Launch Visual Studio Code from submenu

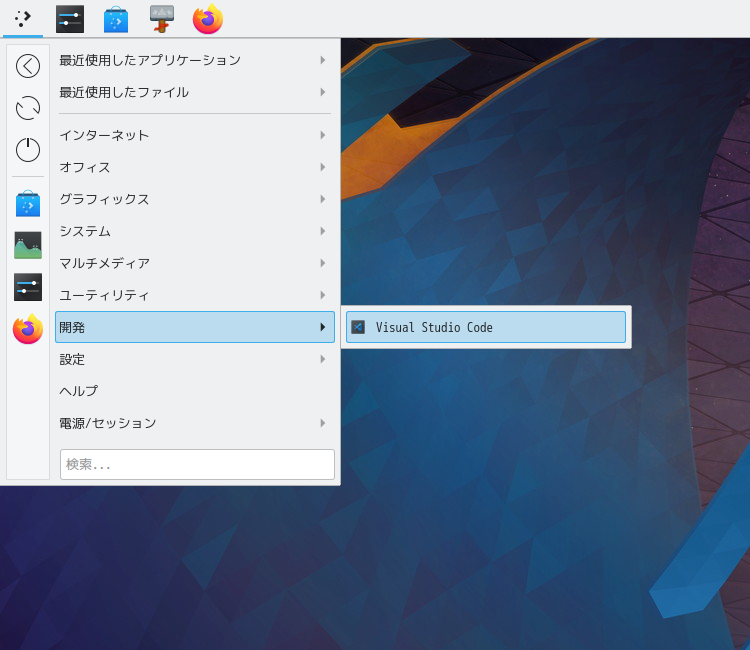click(486, 327)
